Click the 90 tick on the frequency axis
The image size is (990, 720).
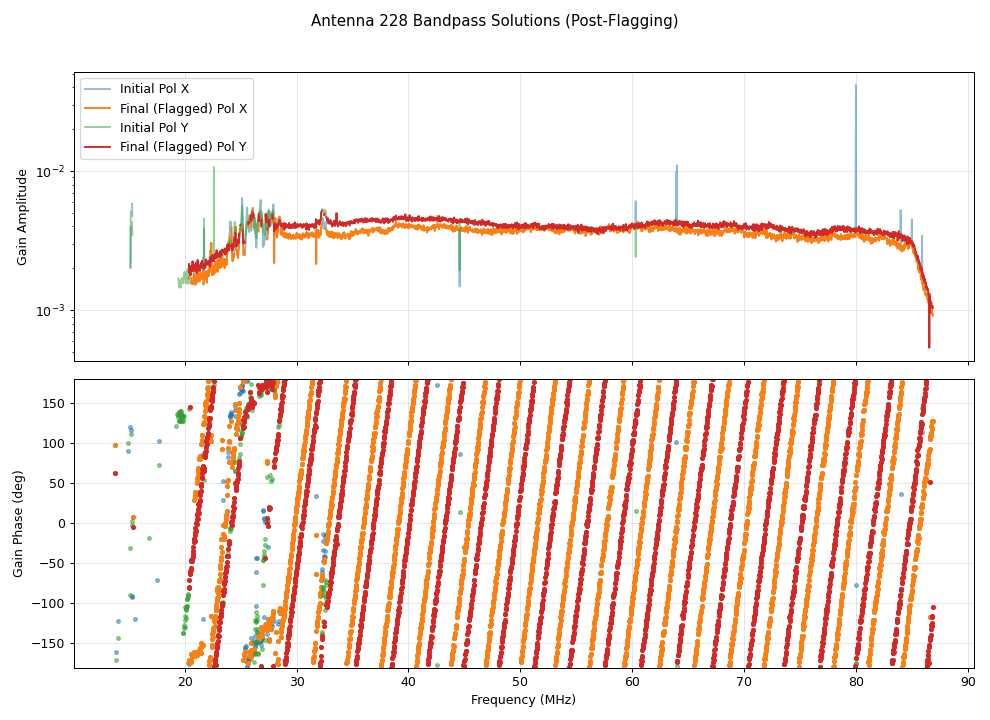click(967, 682)
